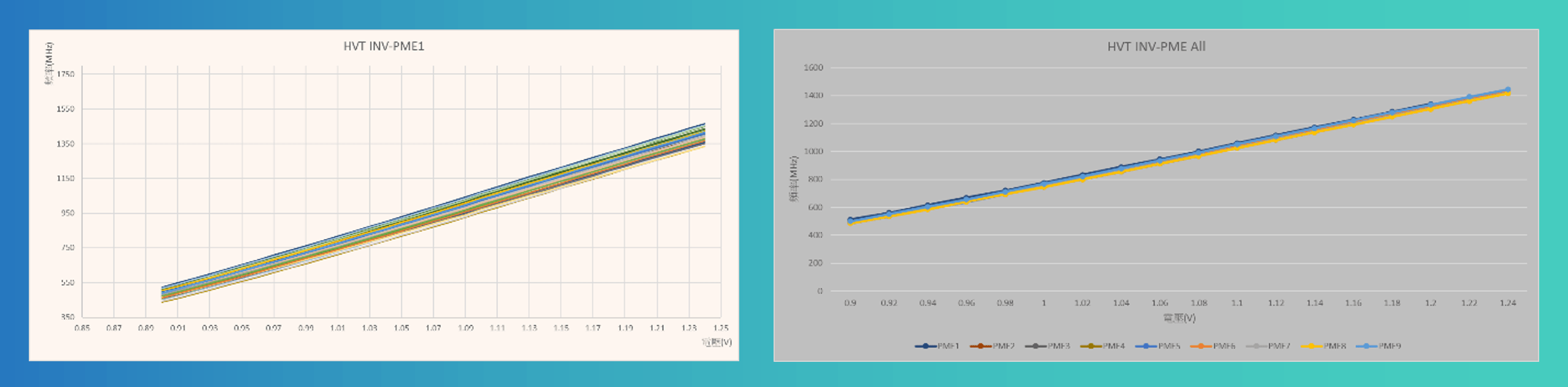Click the "HVT INV-PME All" chart title
The image size is (1568, 387).
pos(1156,47)
